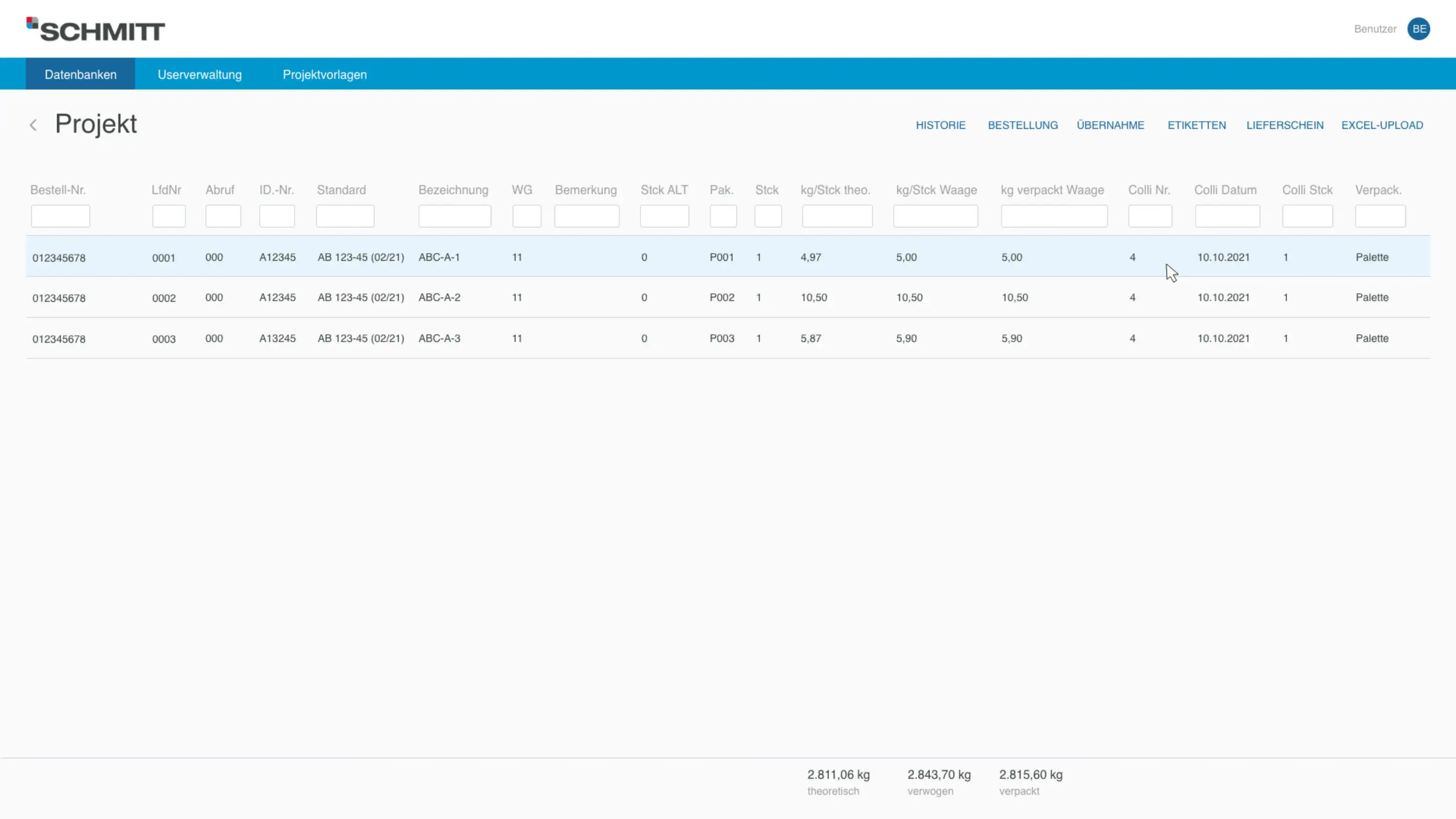Focus the Colli Datum filter field

(1227, 216)
